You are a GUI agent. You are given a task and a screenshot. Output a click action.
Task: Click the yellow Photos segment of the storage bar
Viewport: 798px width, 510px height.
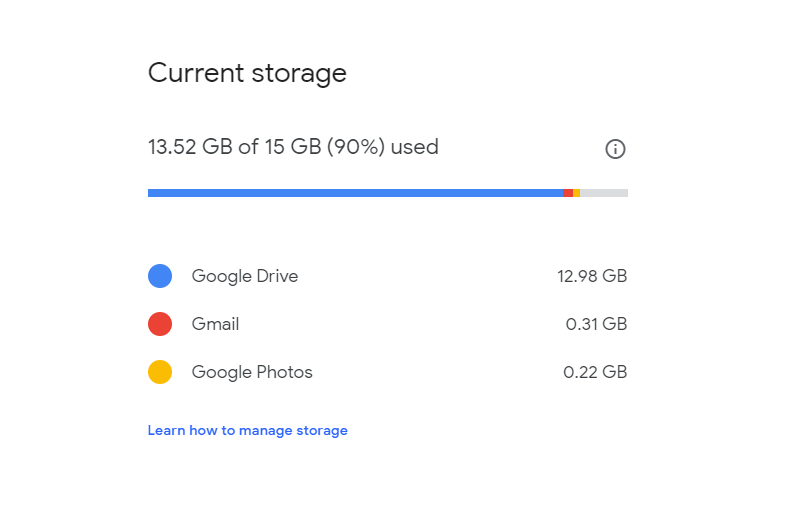click(577, 193)
